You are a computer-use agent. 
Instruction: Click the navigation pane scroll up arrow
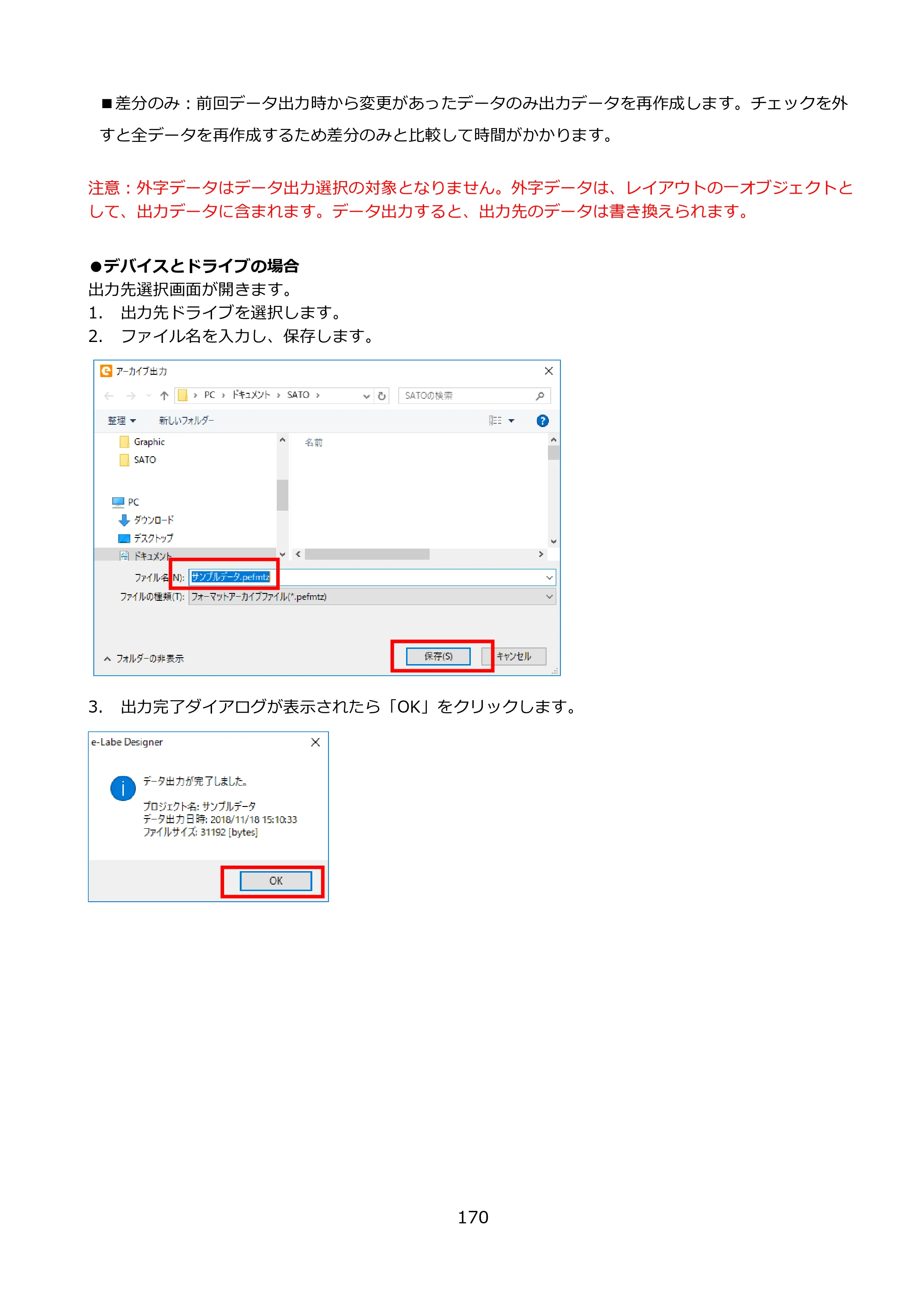(282, 440)
